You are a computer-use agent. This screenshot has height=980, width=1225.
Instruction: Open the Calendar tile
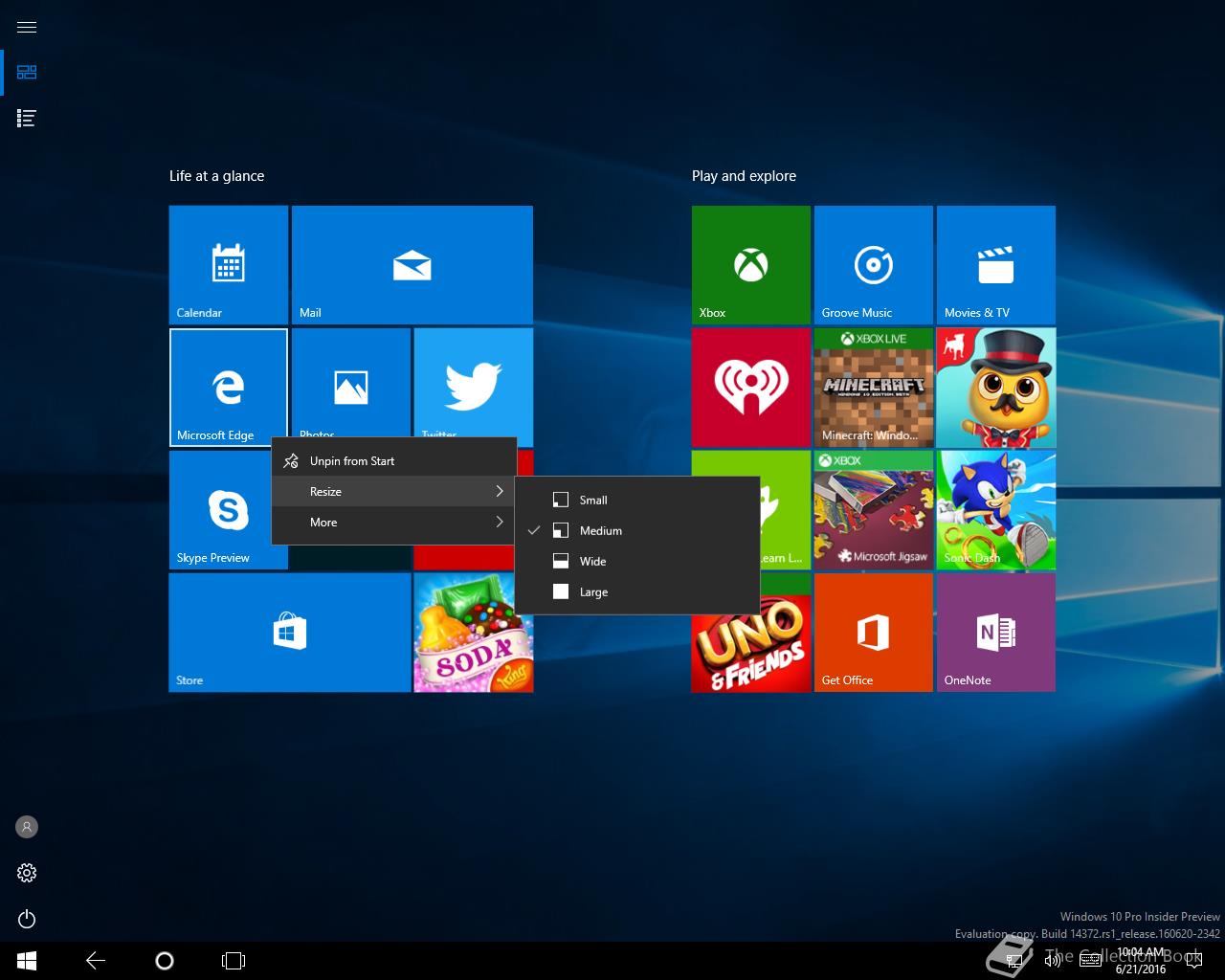[x=229, y=265]
